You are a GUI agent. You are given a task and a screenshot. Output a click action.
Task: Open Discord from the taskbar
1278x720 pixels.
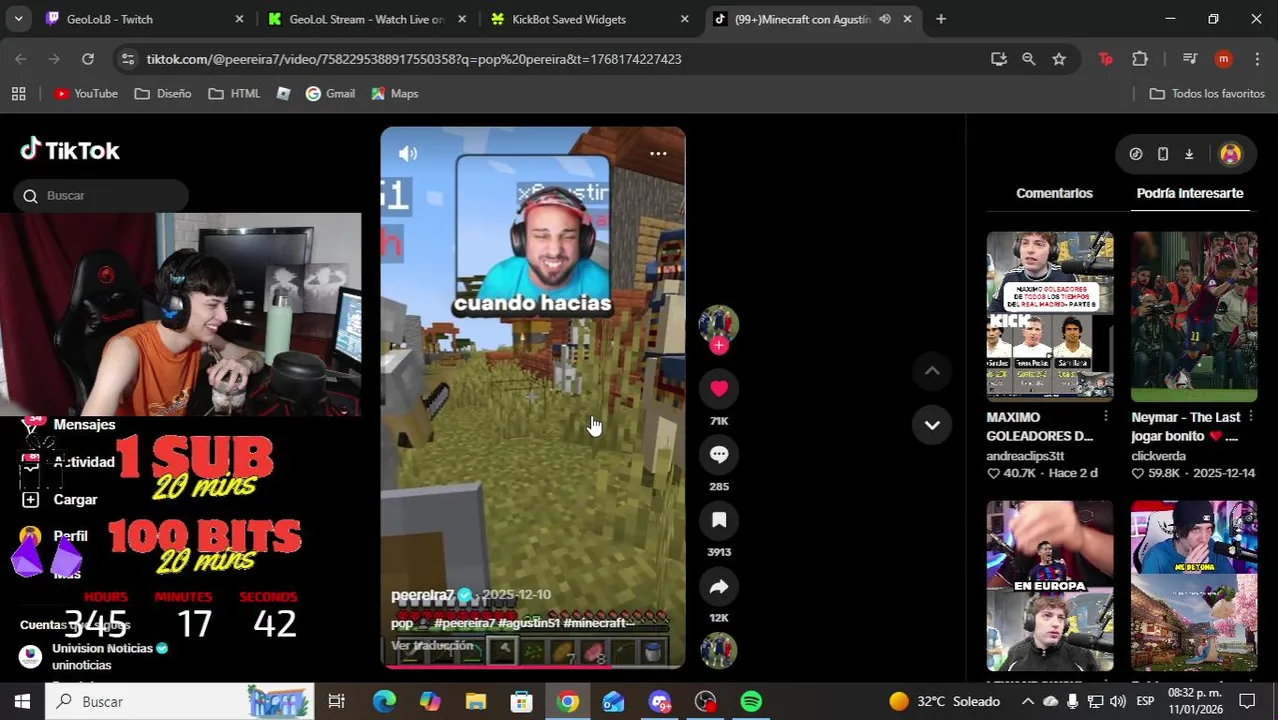coord(659,702)
